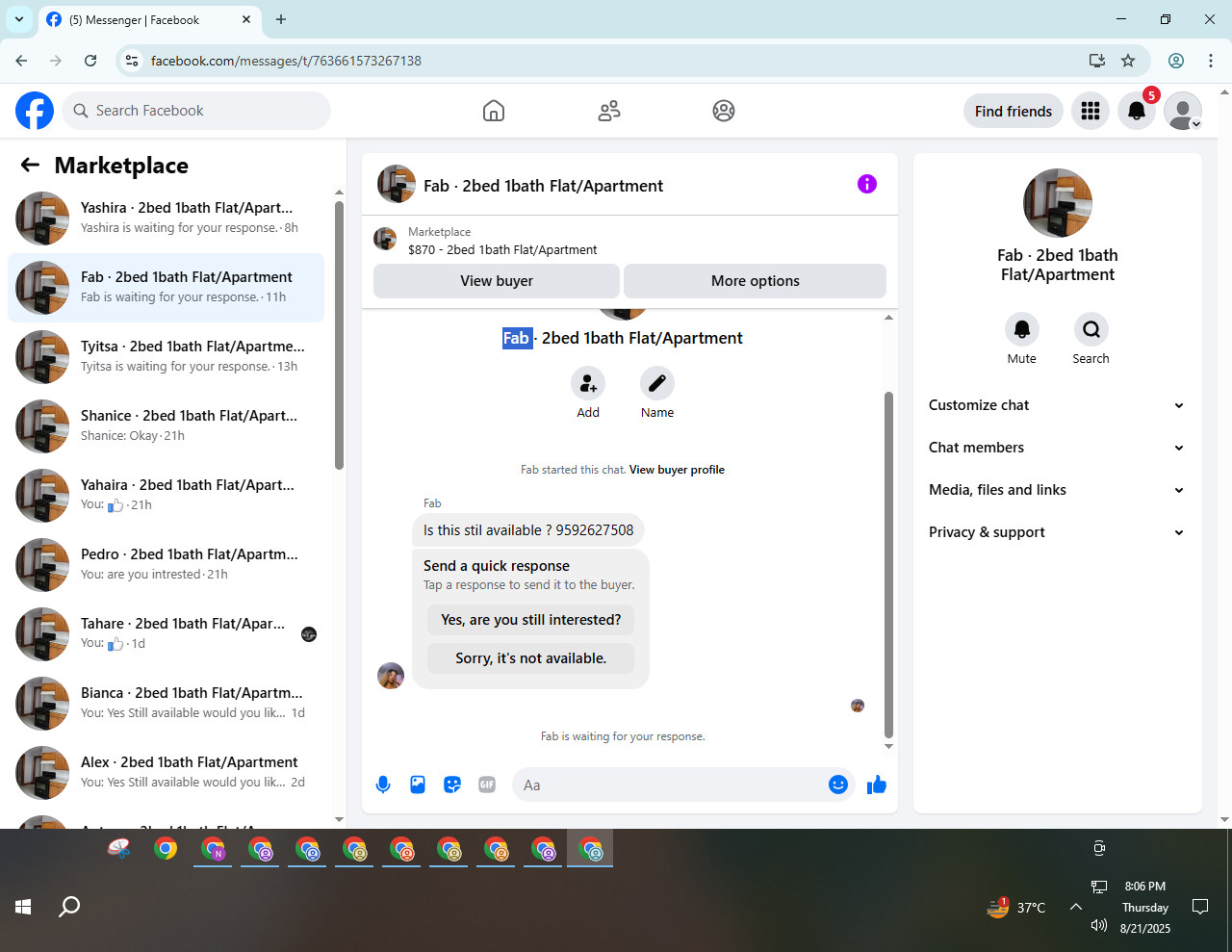Expand Chat members section
This screenshot has height=952, width=1232.
pyautogui.click(x=1057, y=448)
